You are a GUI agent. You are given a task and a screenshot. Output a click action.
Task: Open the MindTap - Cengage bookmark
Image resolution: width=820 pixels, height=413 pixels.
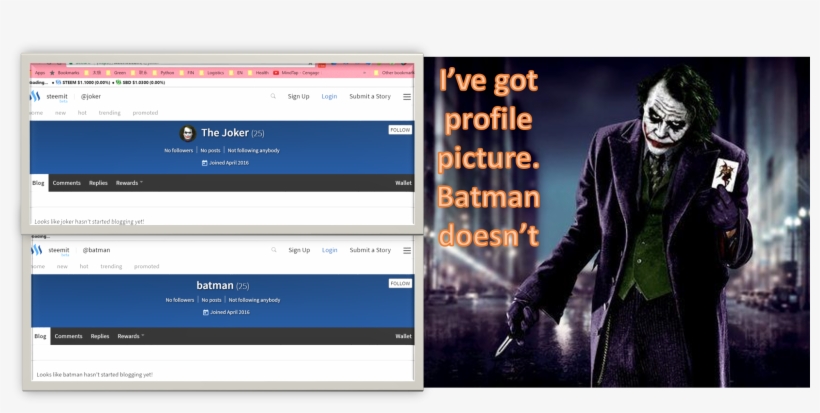pos(297,73)
